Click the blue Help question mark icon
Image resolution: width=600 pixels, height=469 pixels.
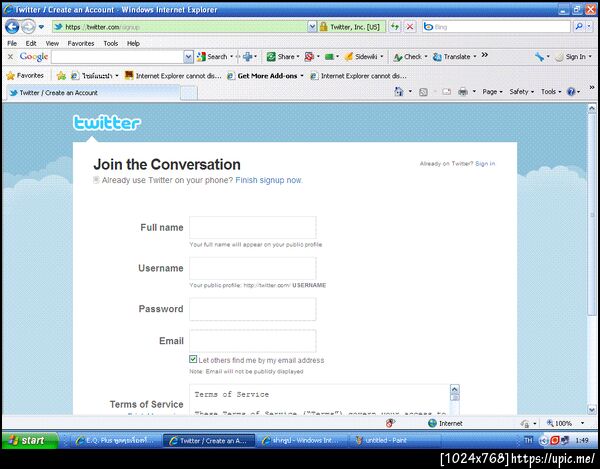coord(571,92)
